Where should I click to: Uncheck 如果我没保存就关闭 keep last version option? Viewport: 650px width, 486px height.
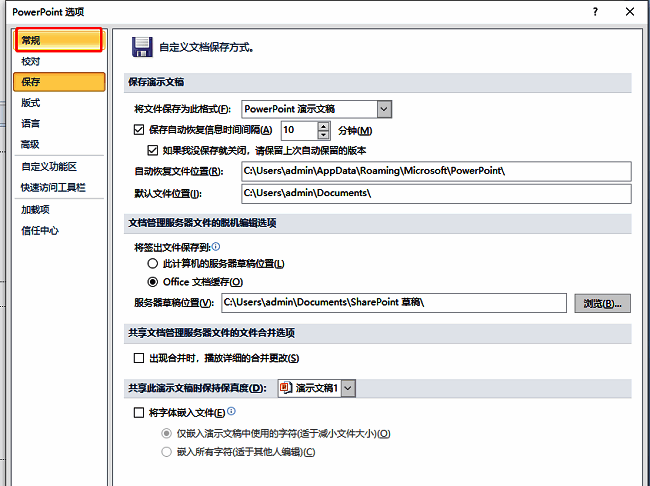click(153, 150)
